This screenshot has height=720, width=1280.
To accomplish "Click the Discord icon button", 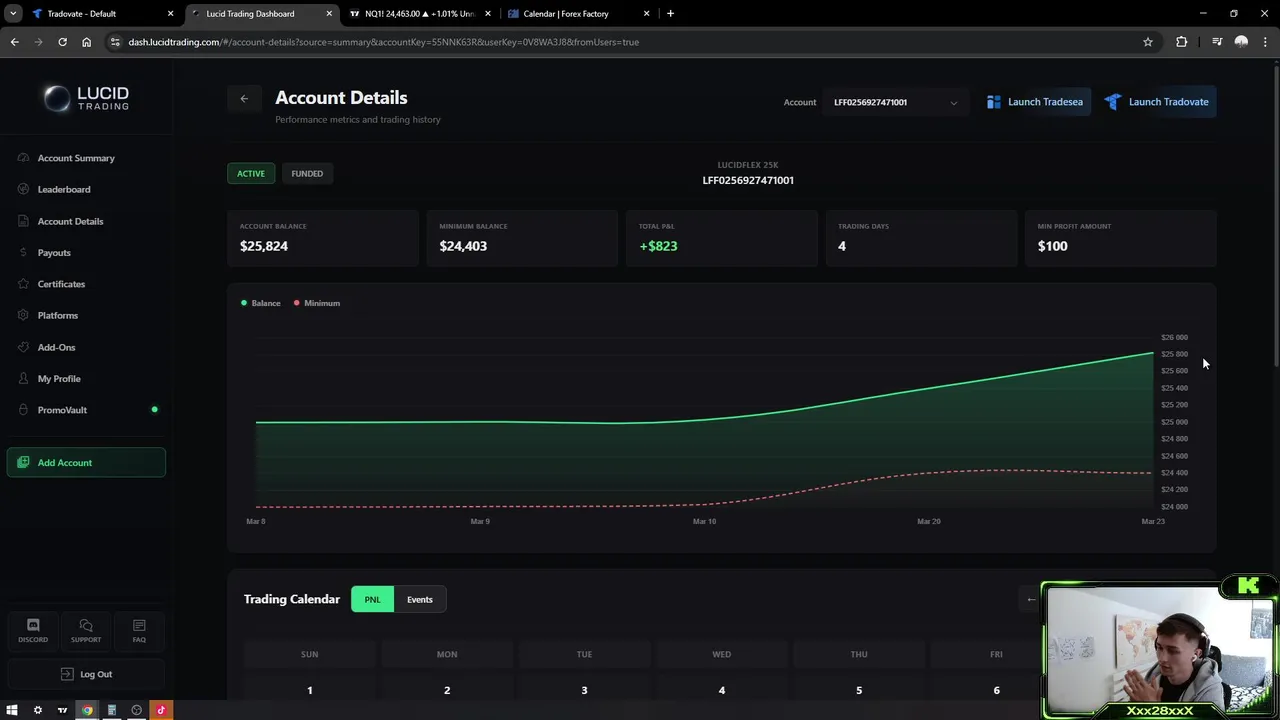I will (x=33, y=631).
